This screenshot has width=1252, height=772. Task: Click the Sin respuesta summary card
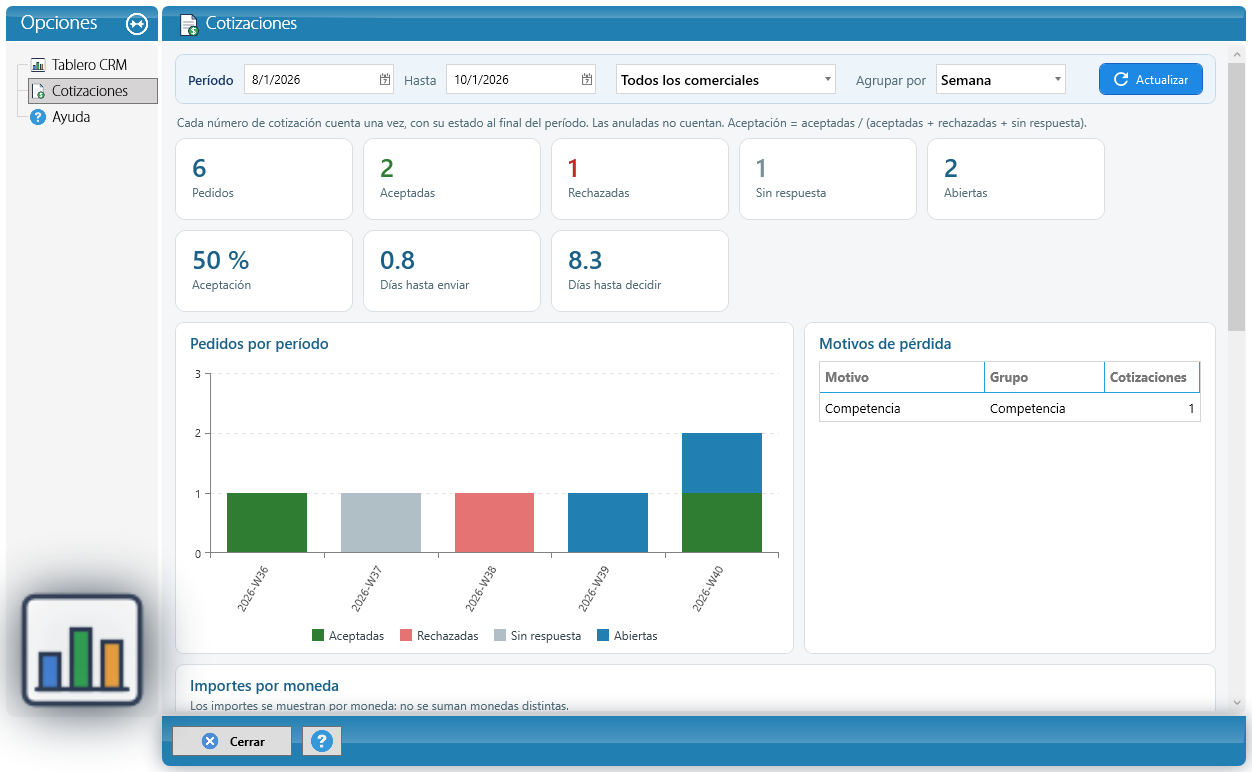[x=828, y=179]
